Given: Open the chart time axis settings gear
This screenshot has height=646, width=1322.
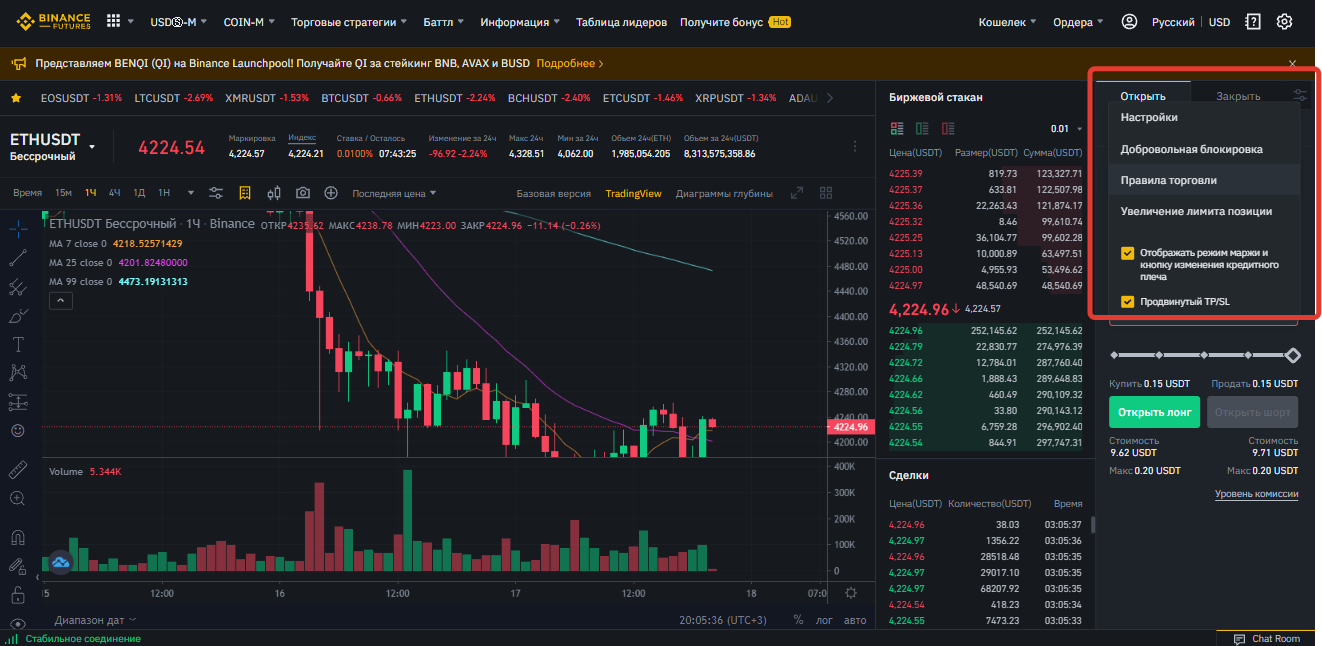Looking at the screenshot, I should point(851,593).
